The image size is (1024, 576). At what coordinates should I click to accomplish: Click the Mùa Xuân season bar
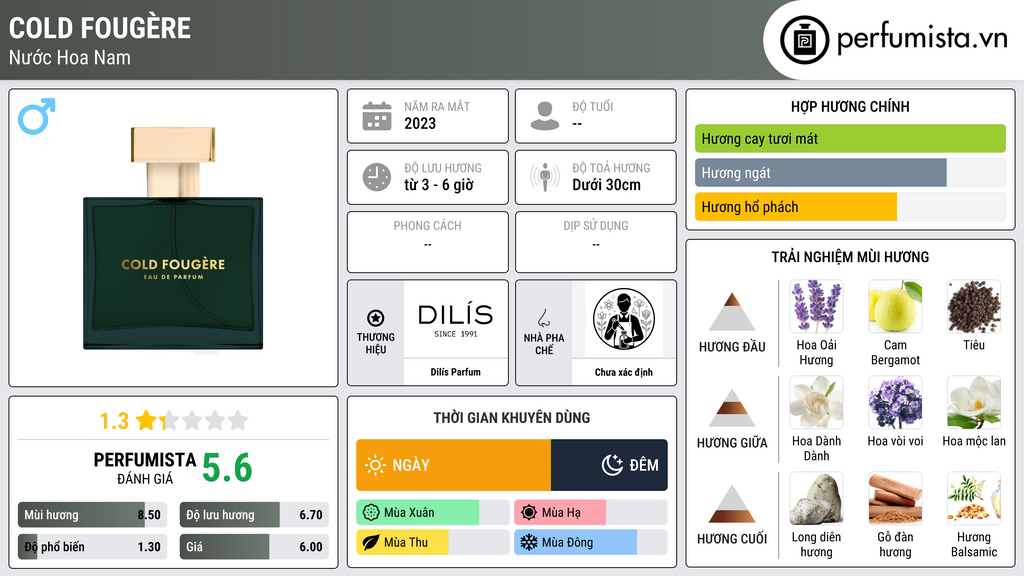(432, 513)
